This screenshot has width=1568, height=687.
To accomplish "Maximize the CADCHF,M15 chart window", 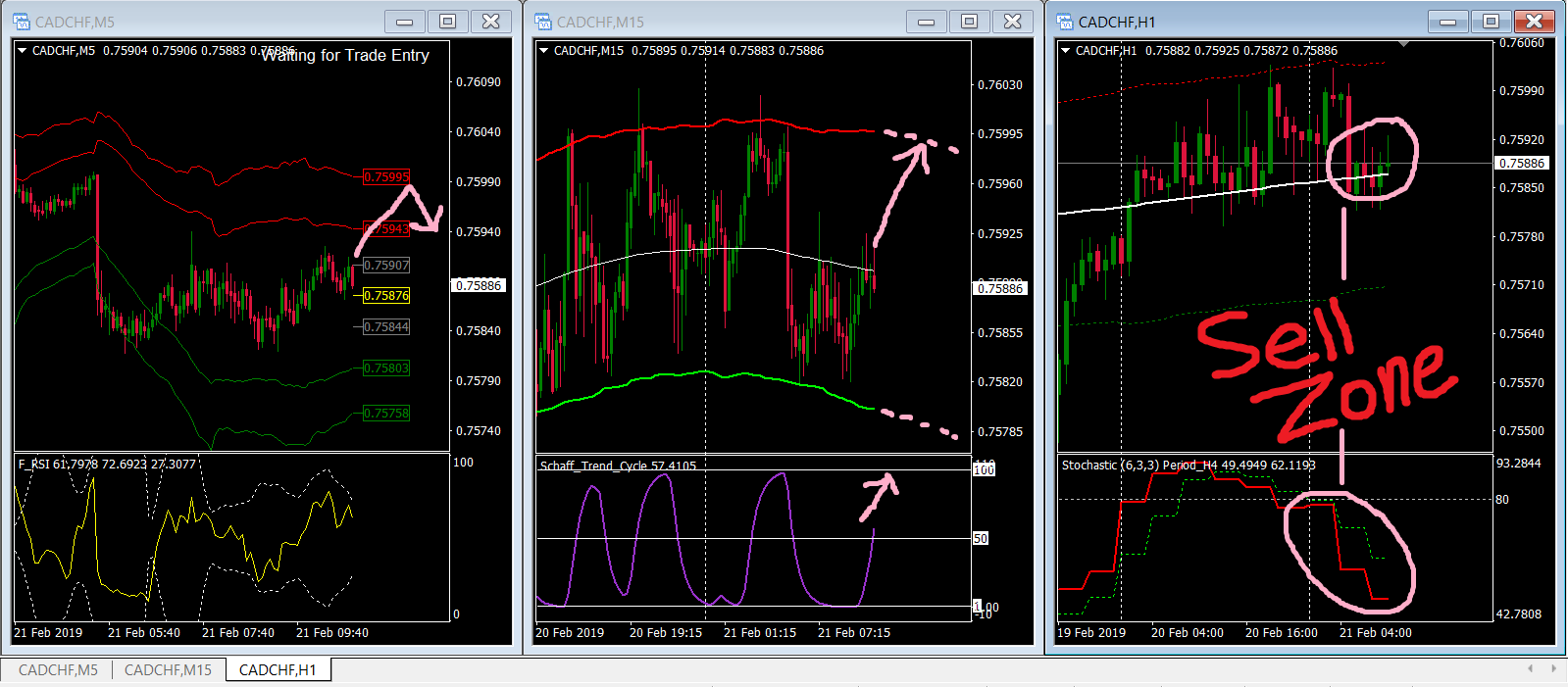I will (969, 22).
